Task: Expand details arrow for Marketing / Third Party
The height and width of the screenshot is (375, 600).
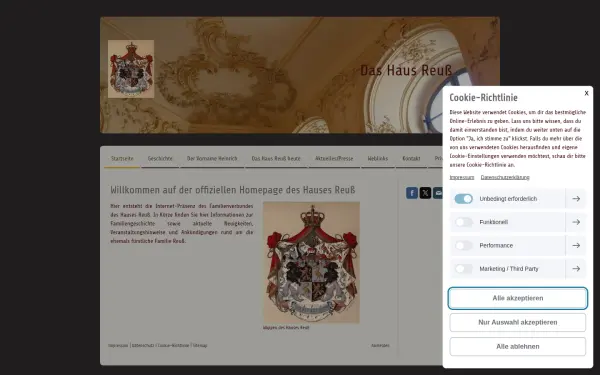Action: [576, 269]
